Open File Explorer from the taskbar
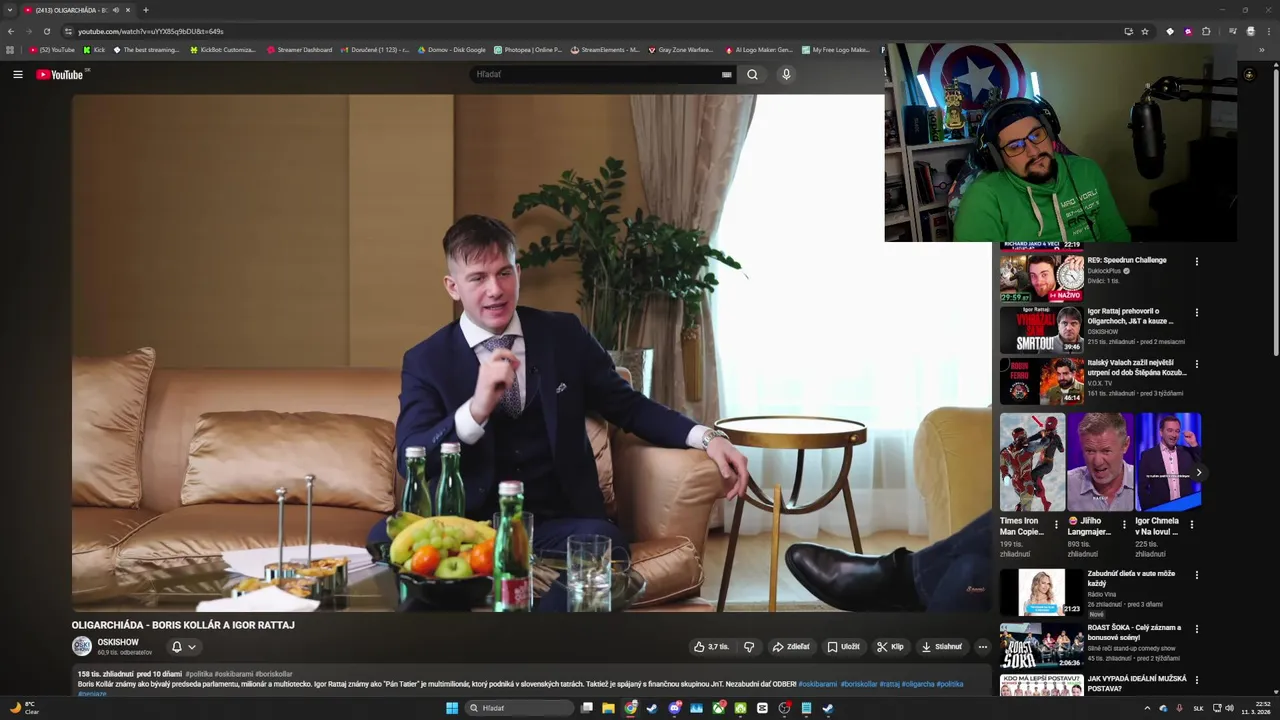The width and height of the screenshot is (1280, 720). [608, 708]
